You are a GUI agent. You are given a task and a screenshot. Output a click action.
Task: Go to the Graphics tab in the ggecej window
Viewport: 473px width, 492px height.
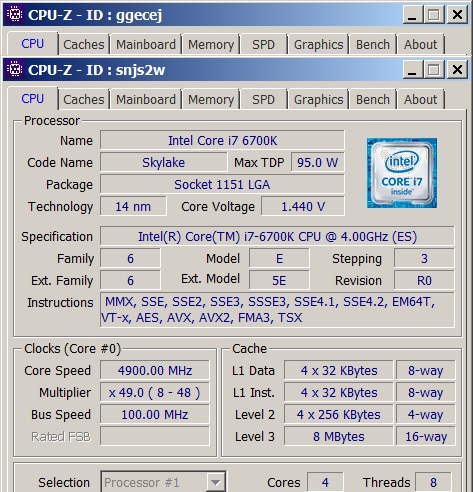pyautogui.click(x=318, y=44)
